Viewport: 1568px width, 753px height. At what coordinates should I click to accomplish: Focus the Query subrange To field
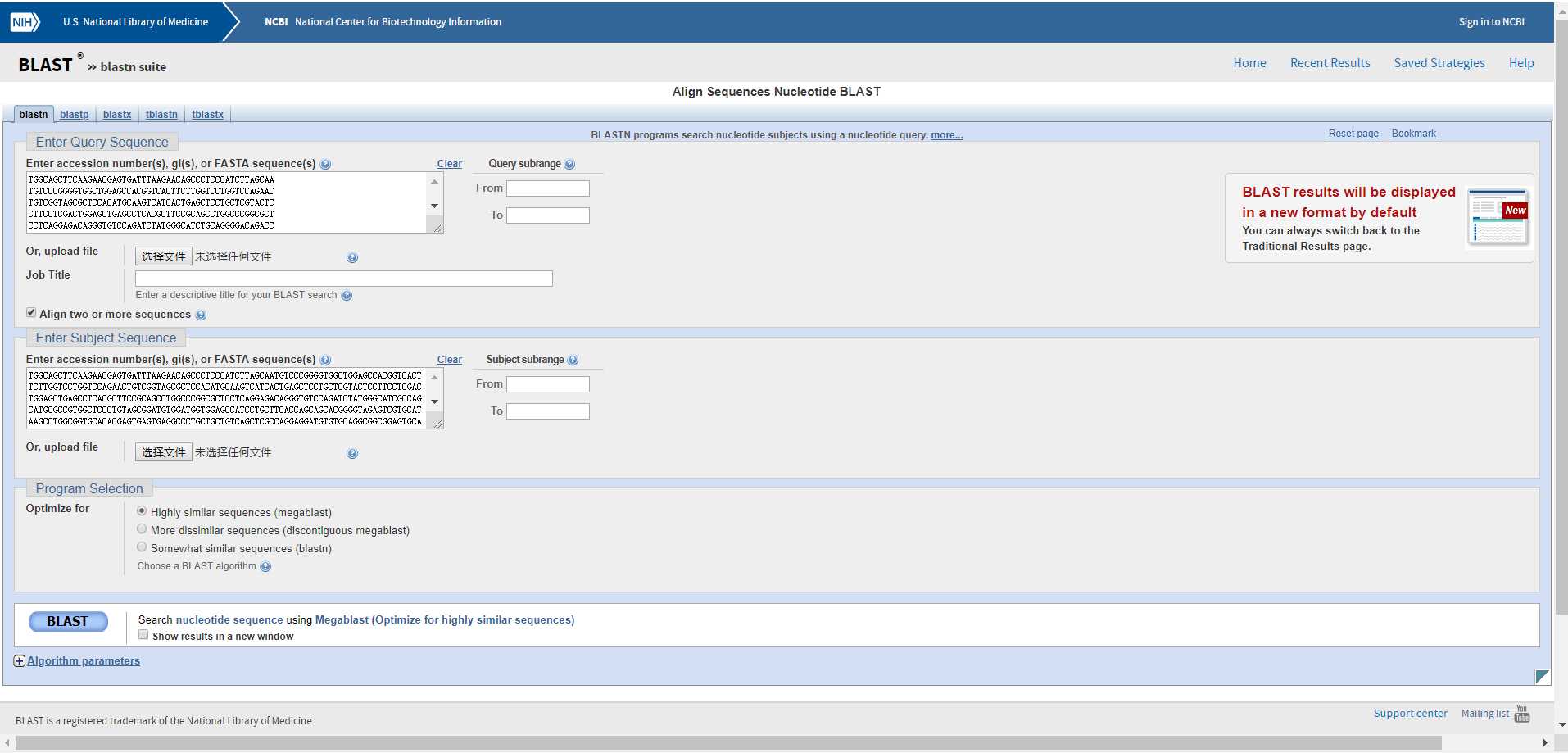(x=548, y=215)
